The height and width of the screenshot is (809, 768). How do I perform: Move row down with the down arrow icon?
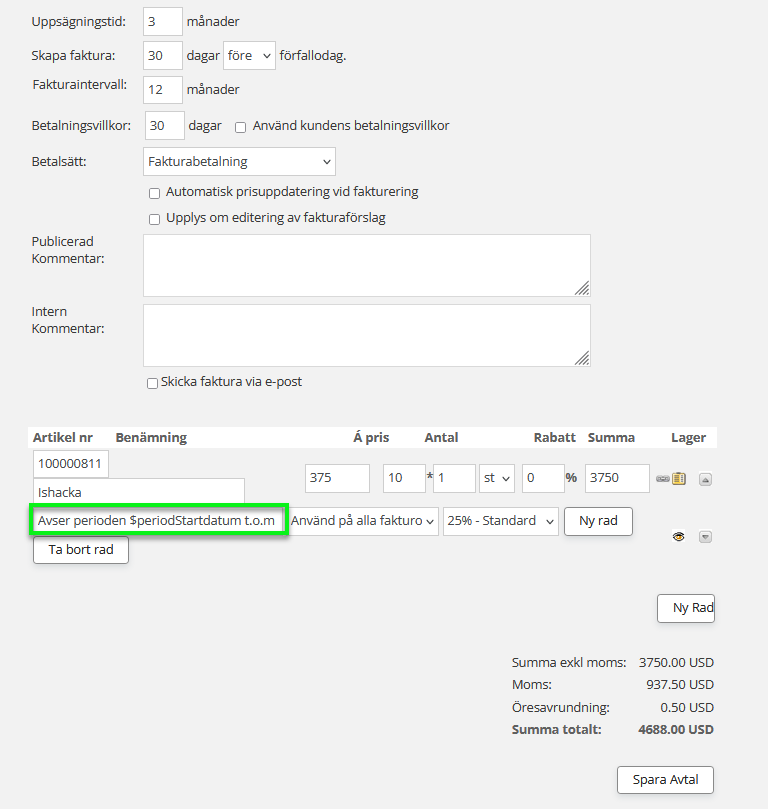coord(705,537)
